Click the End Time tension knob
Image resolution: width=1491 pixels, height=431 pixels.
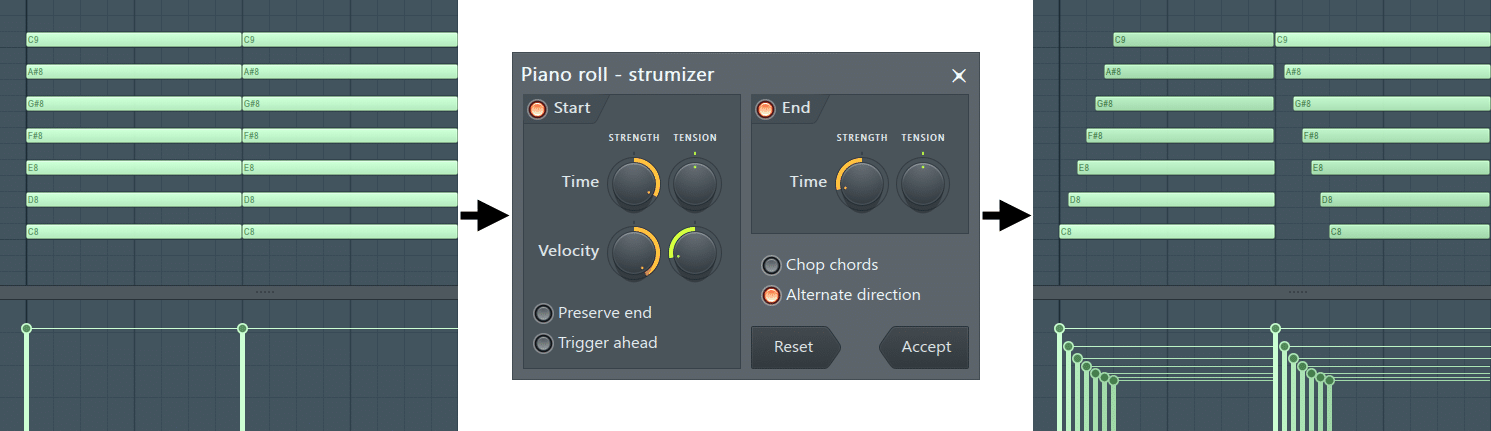click(x=922, y=182)
